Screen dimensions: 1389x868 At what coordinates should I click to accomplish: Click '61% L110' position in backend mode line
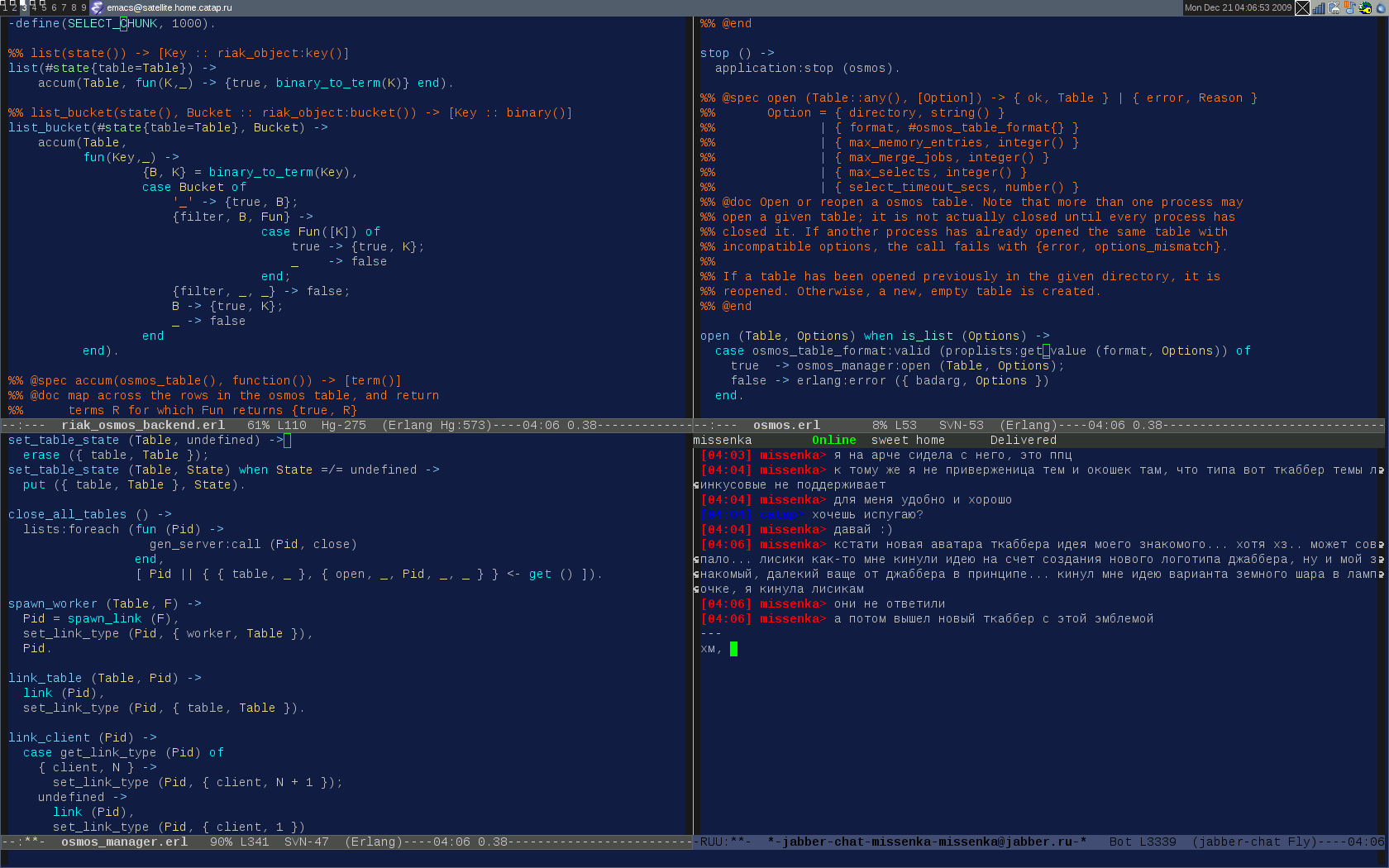[x=277, y=425]
